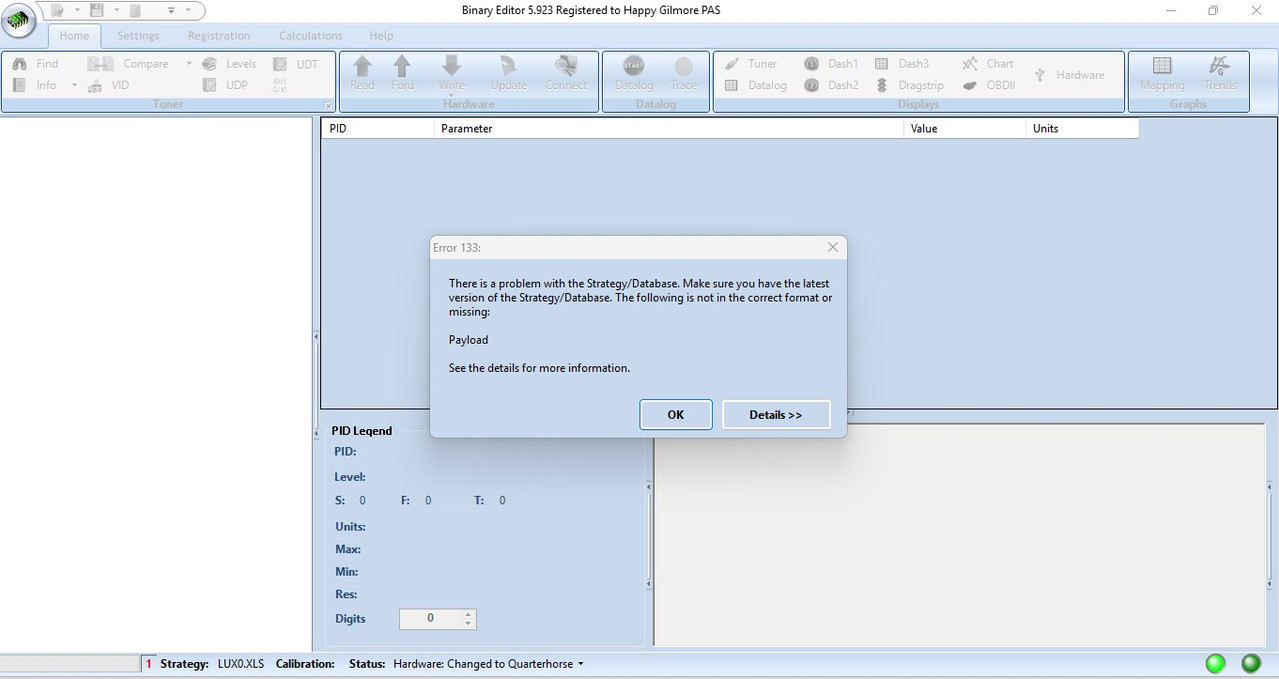Click the Digits number input field
Image resolution: width=1279 pixels, height=679 pixels.
431,619
